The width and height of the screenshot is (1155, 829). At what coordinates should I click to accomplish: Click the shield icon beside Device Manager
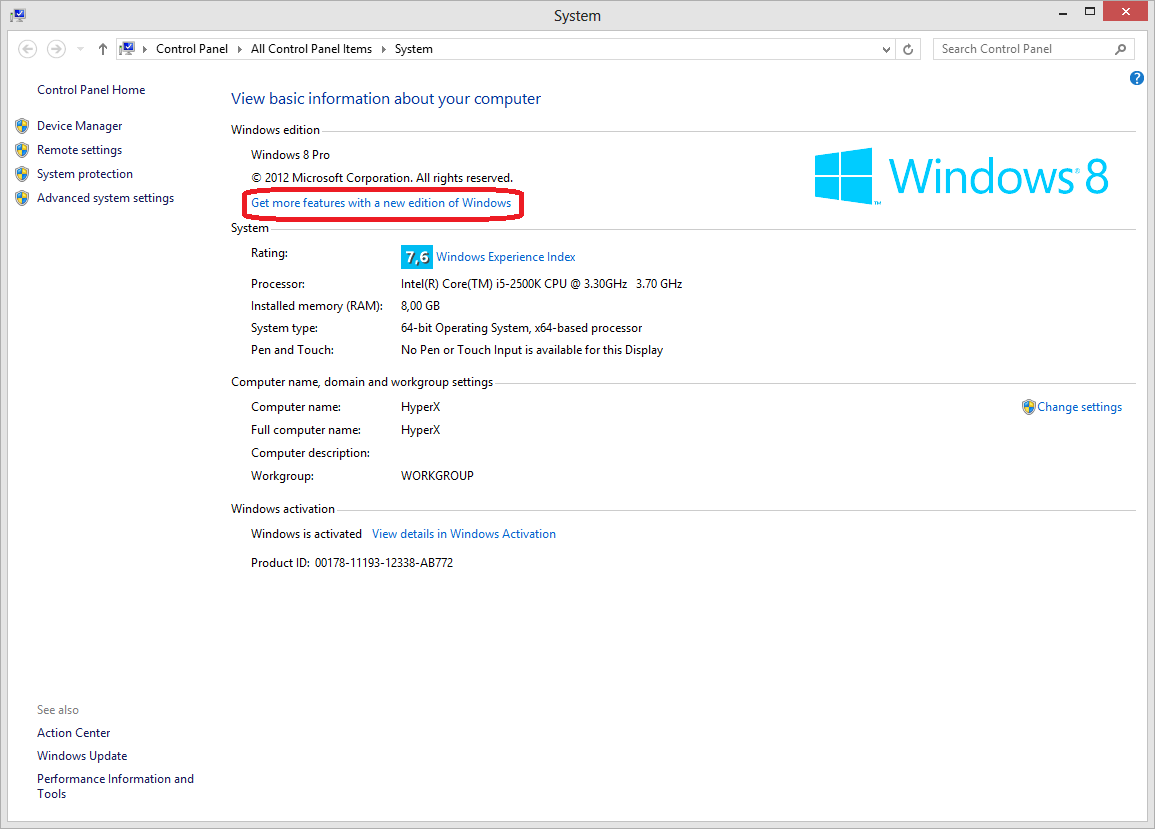pos(22,126)
